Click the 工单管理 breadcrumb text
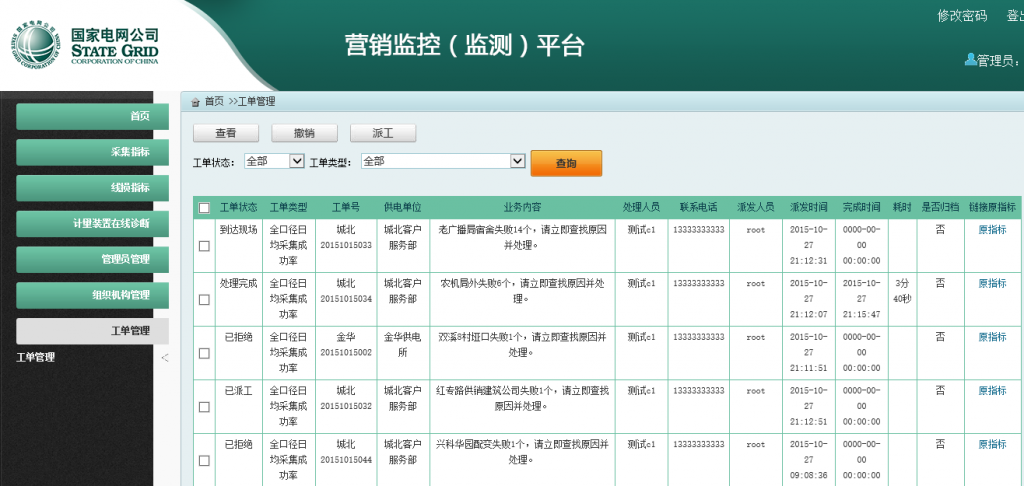Image resolution: width=1024 pixels, height=486 pixels. click(256, 102)
